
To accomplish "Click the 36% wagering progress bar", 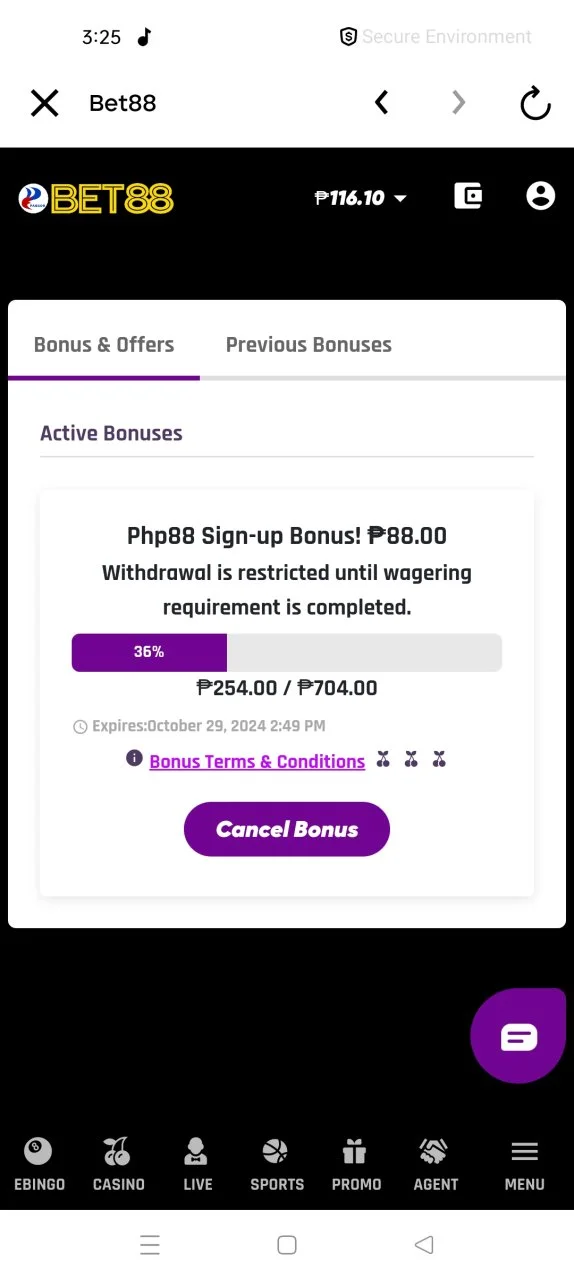I will coord(287,652).
